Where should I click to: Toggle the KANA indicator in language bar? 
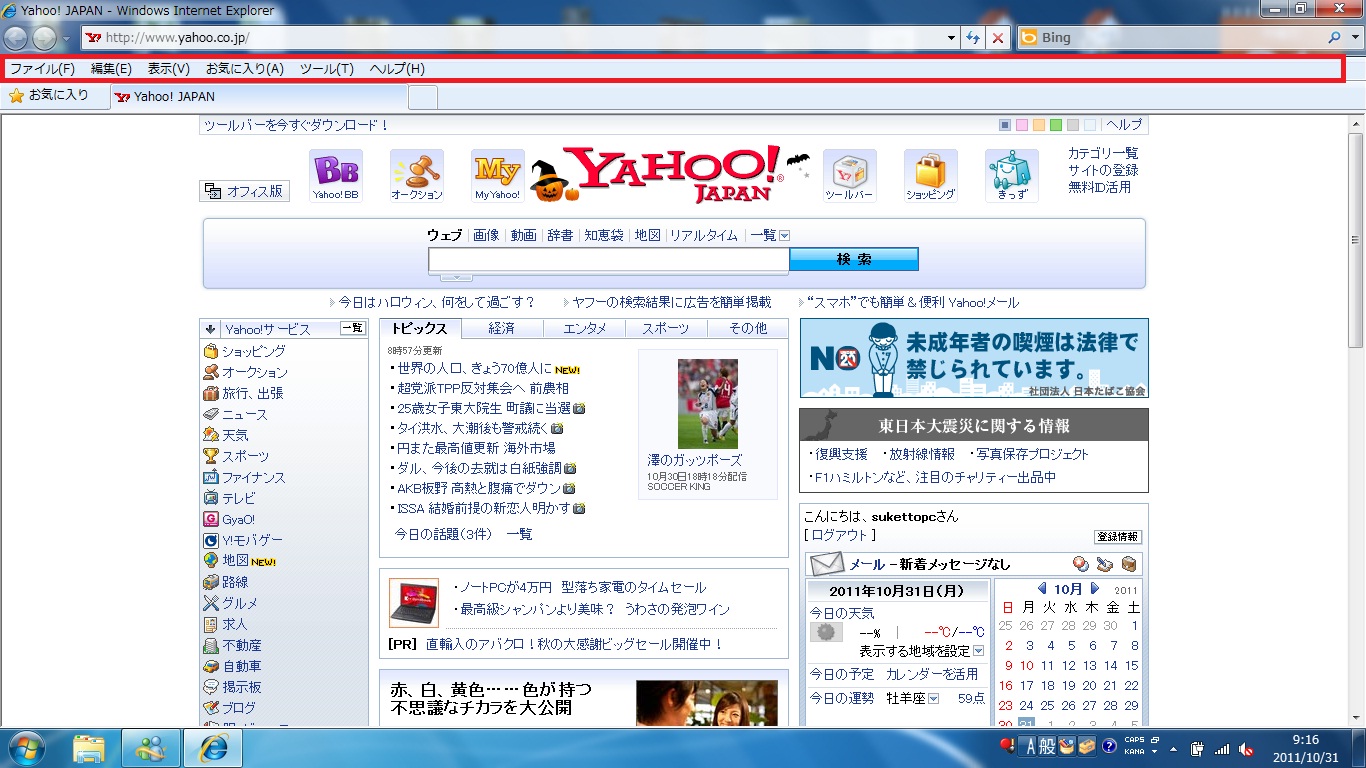(x=1135, y=751)
